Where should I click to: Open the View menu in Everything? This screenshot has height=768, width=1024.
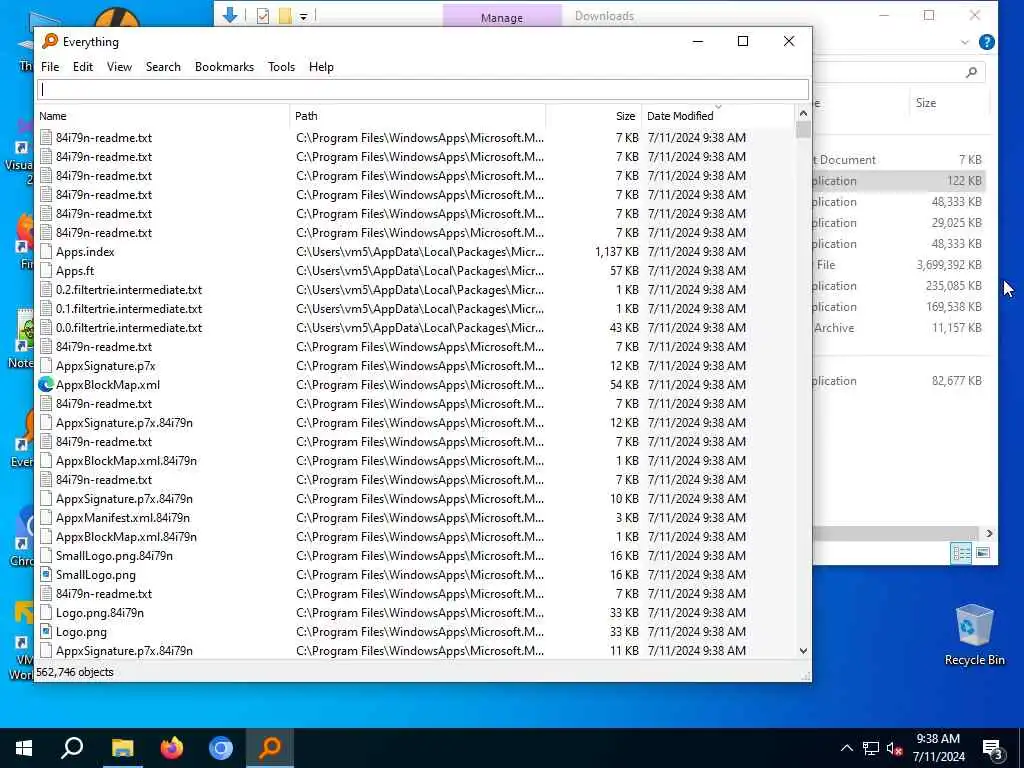(x=119, y=67)
